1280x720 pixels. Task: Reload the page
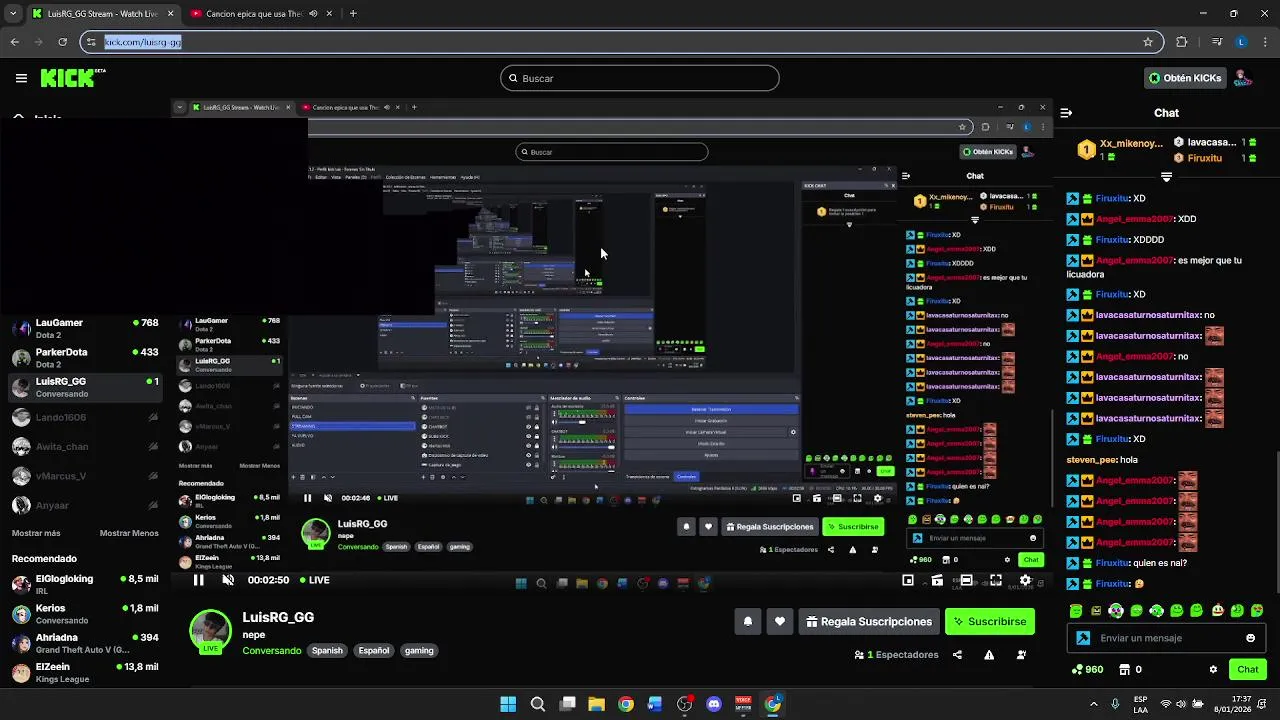(62, 42)
